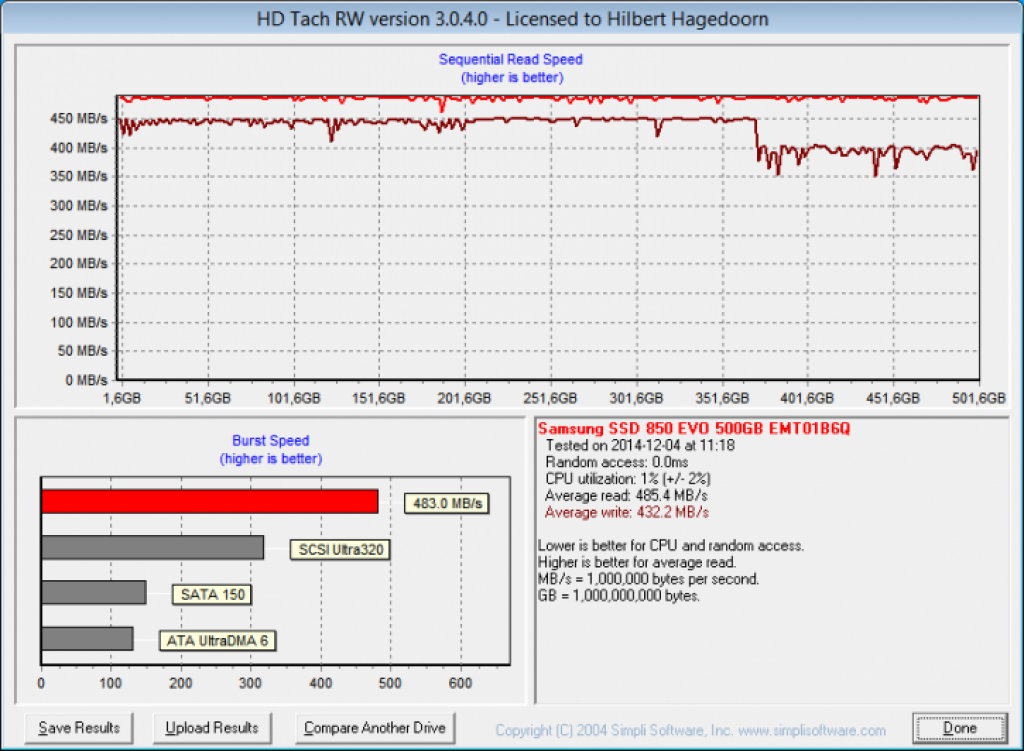Viewport: 1024px width, 751px height.
Task: Click the Simpli Software copyright line
Action: tap(690, 730)
